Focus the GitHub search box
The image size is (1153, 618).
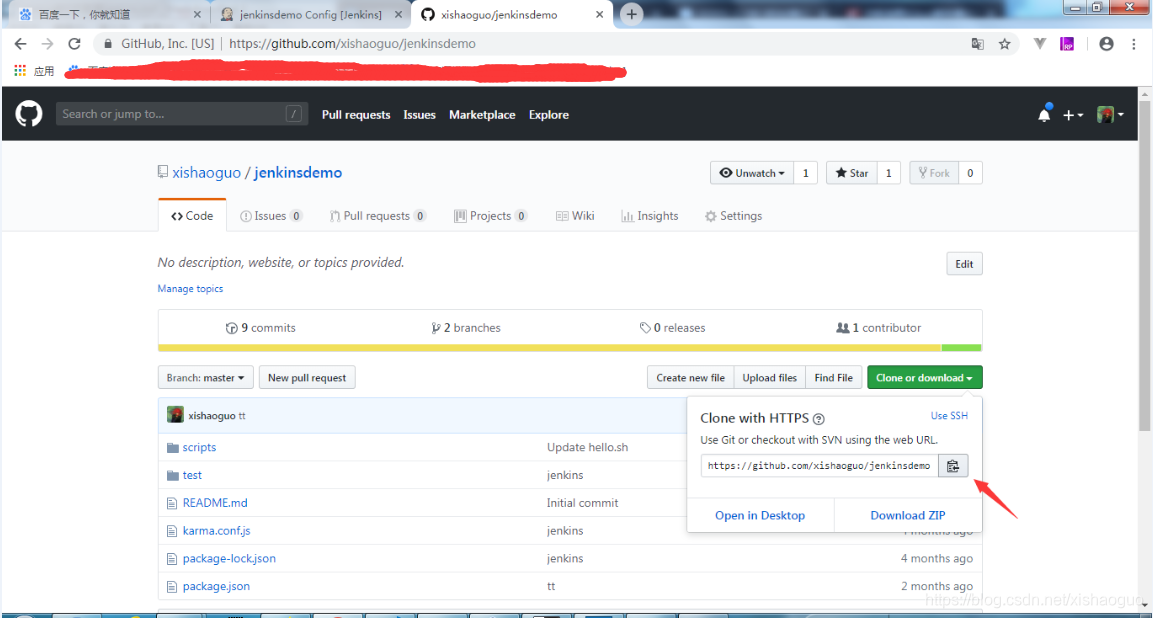(x=182, y=114)
